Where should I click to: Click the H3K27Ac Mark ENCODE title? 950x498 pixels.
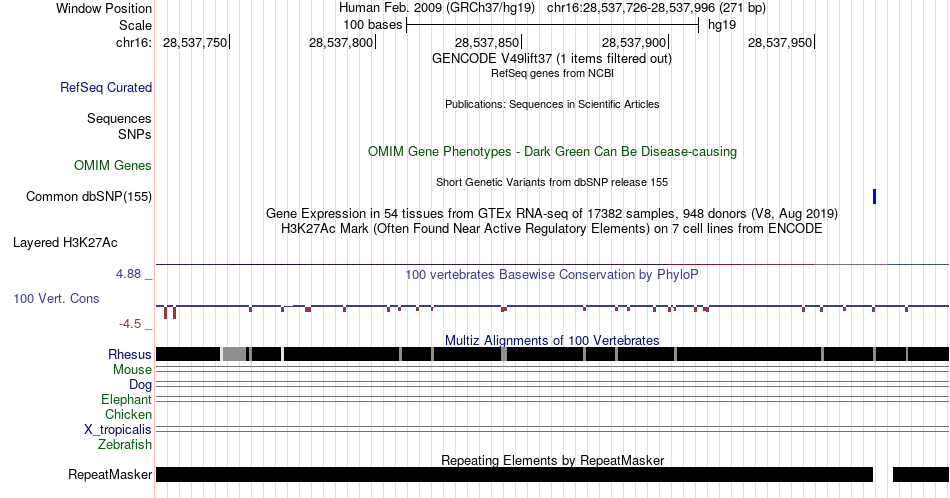tap(552, 228)
